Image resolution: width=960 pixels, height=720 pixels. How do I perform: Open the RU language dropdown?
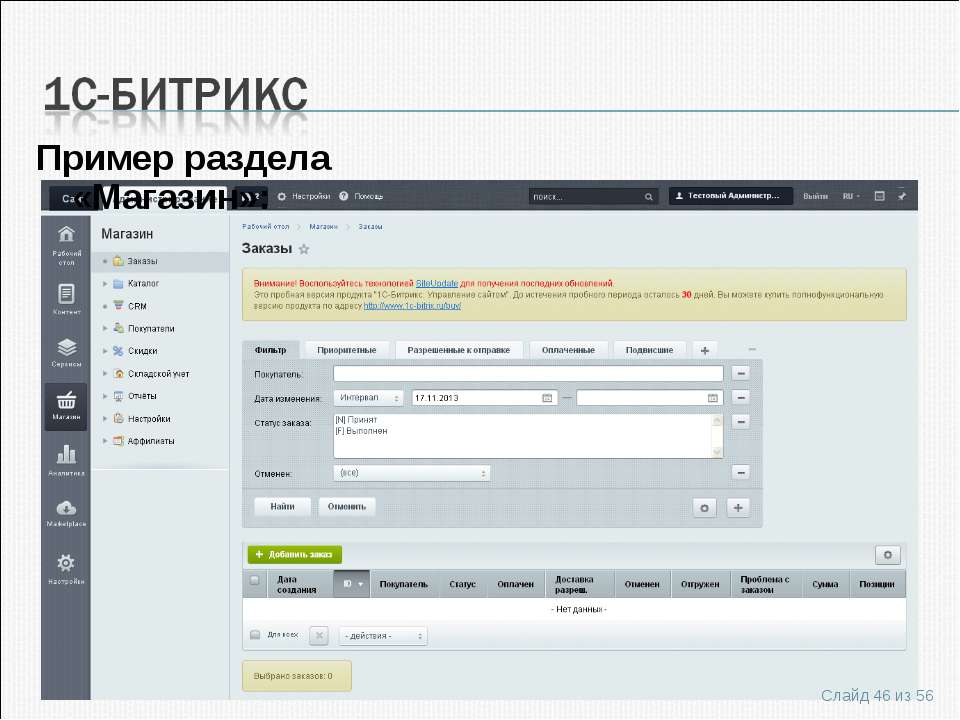(x=851, y=197)
